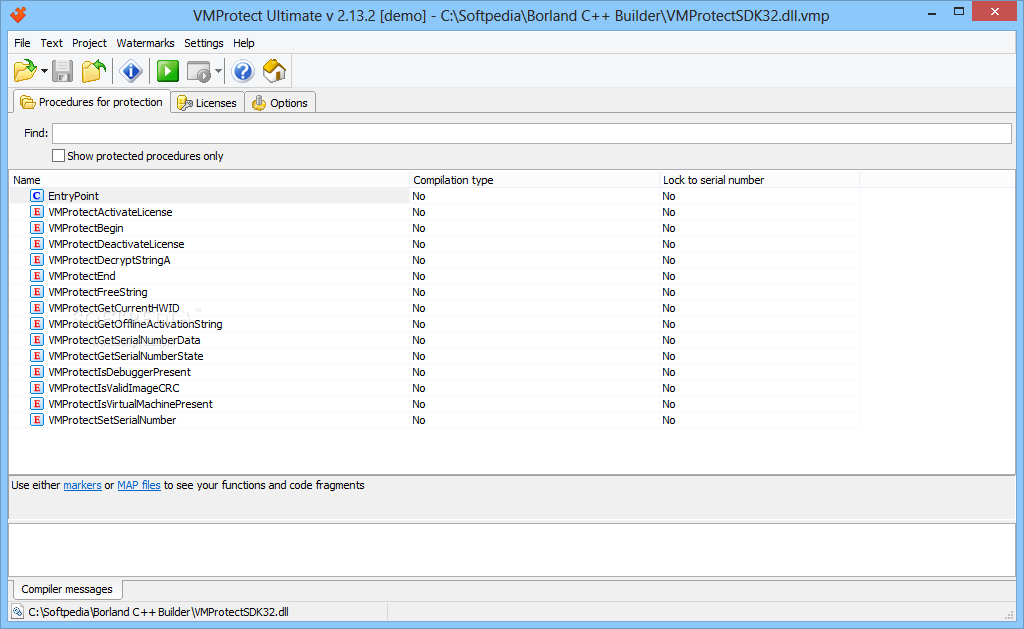Open the blue info diamond icon

coord(131,71)
